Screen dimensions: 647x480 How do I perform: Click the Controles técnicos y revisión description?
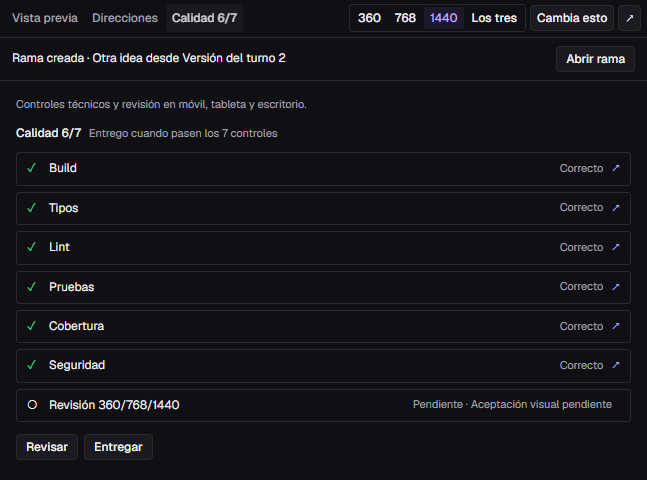[x=161, y=104]
